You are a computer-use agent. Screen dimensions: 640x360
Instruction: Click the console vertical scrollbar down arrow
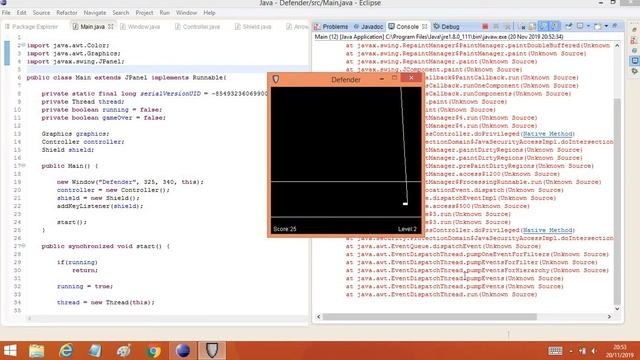(617, 309)
